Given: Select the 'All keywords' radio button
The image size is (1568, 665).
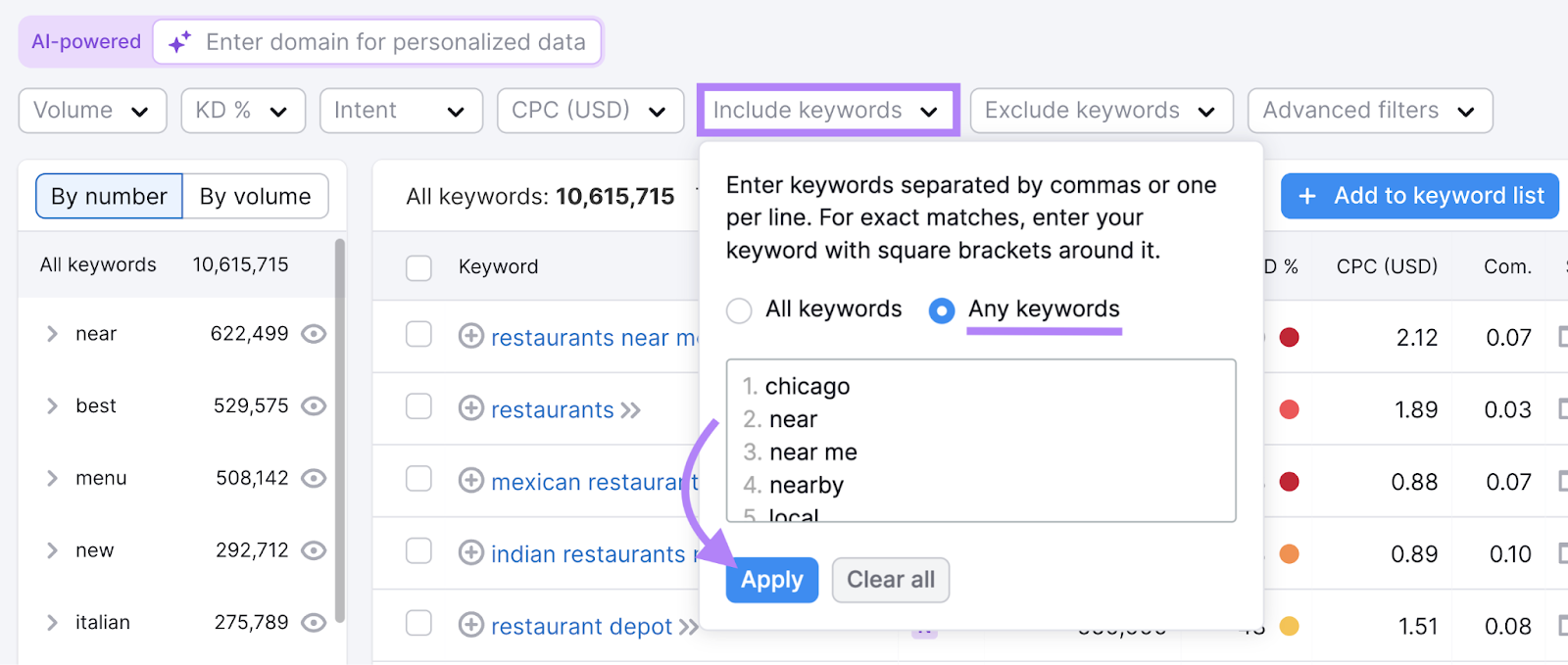Looking at the screenshot, I should [739, 309].
